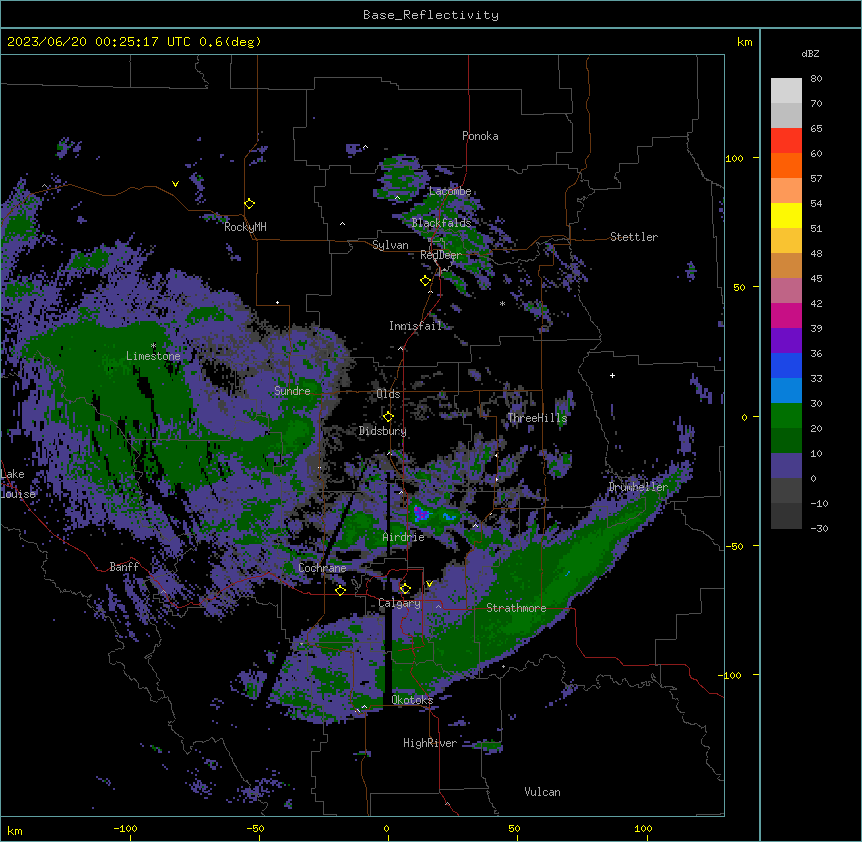The image size is (862, 842).
Task: Select the red swatch between 65 and 60 dBZ
Action: coord(786,141)
